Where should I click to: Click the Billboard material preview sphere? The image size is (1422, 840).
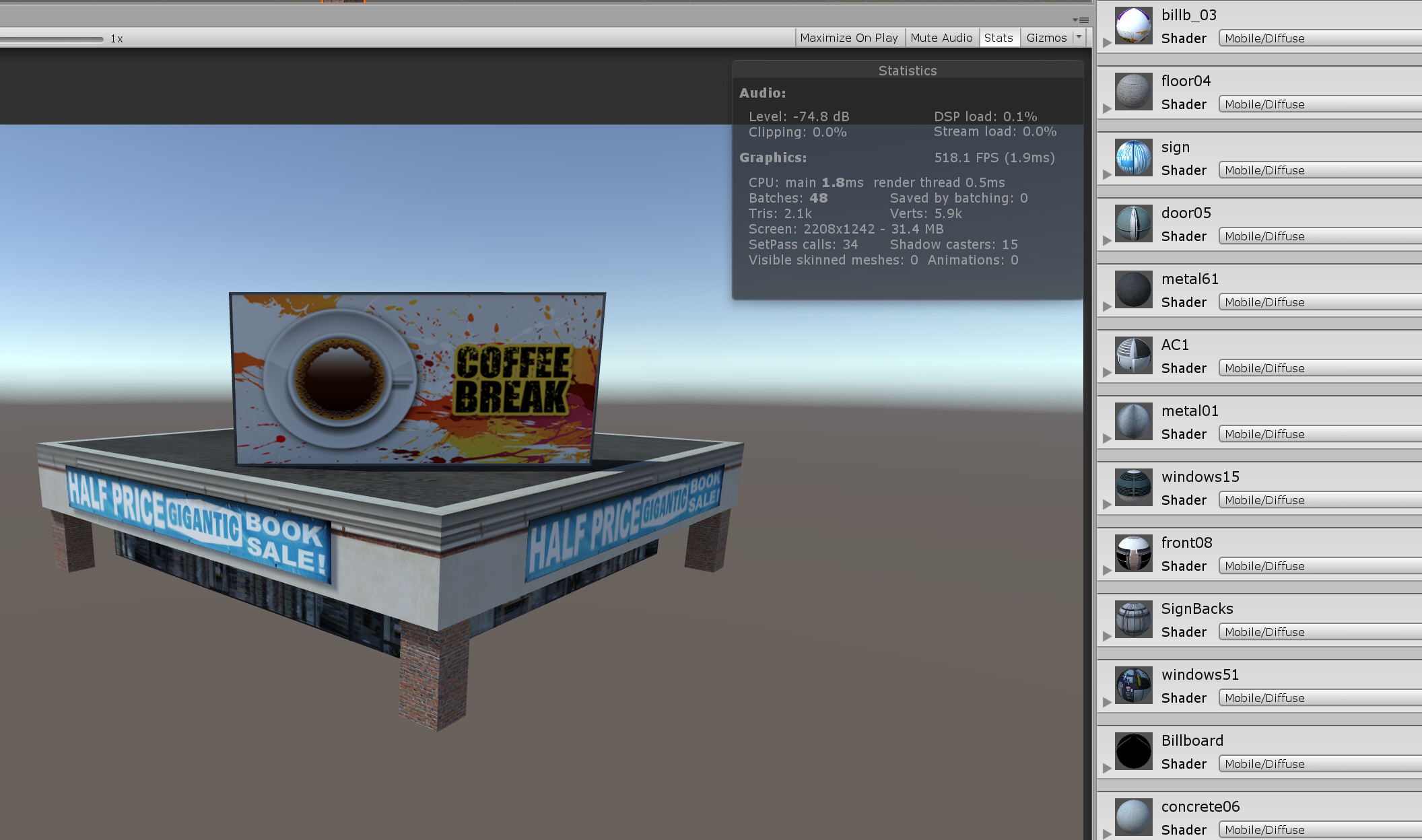(x=1132, y=751)
